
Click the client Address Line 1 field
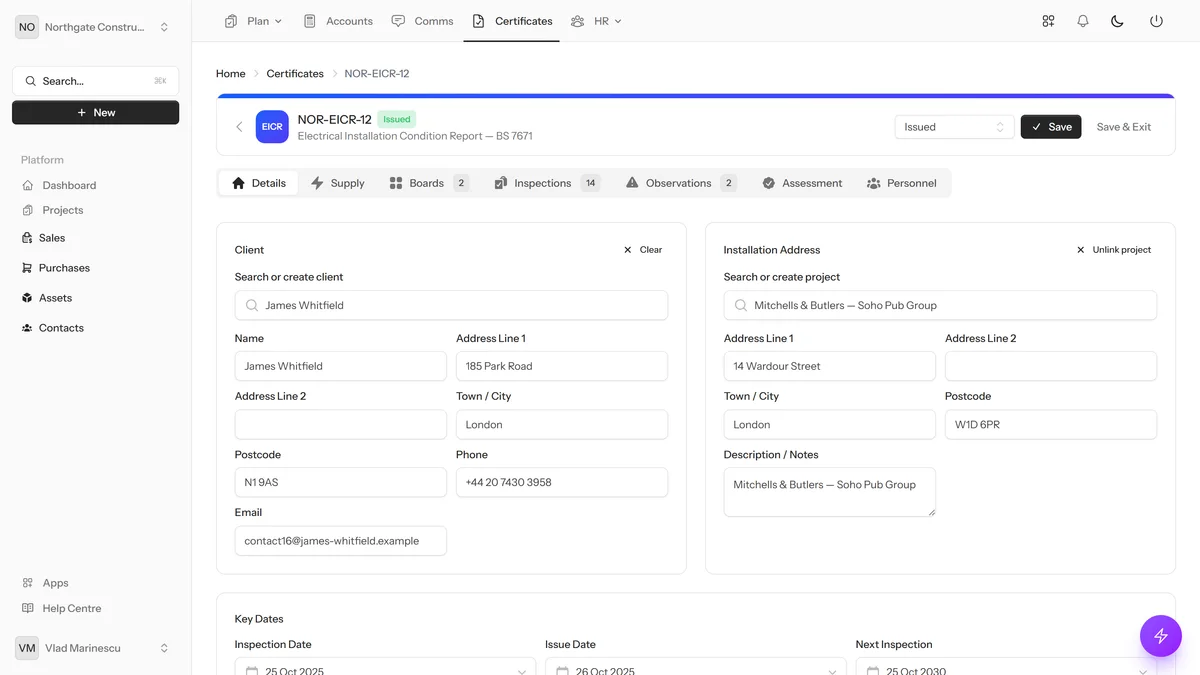(x=562, y=366)
